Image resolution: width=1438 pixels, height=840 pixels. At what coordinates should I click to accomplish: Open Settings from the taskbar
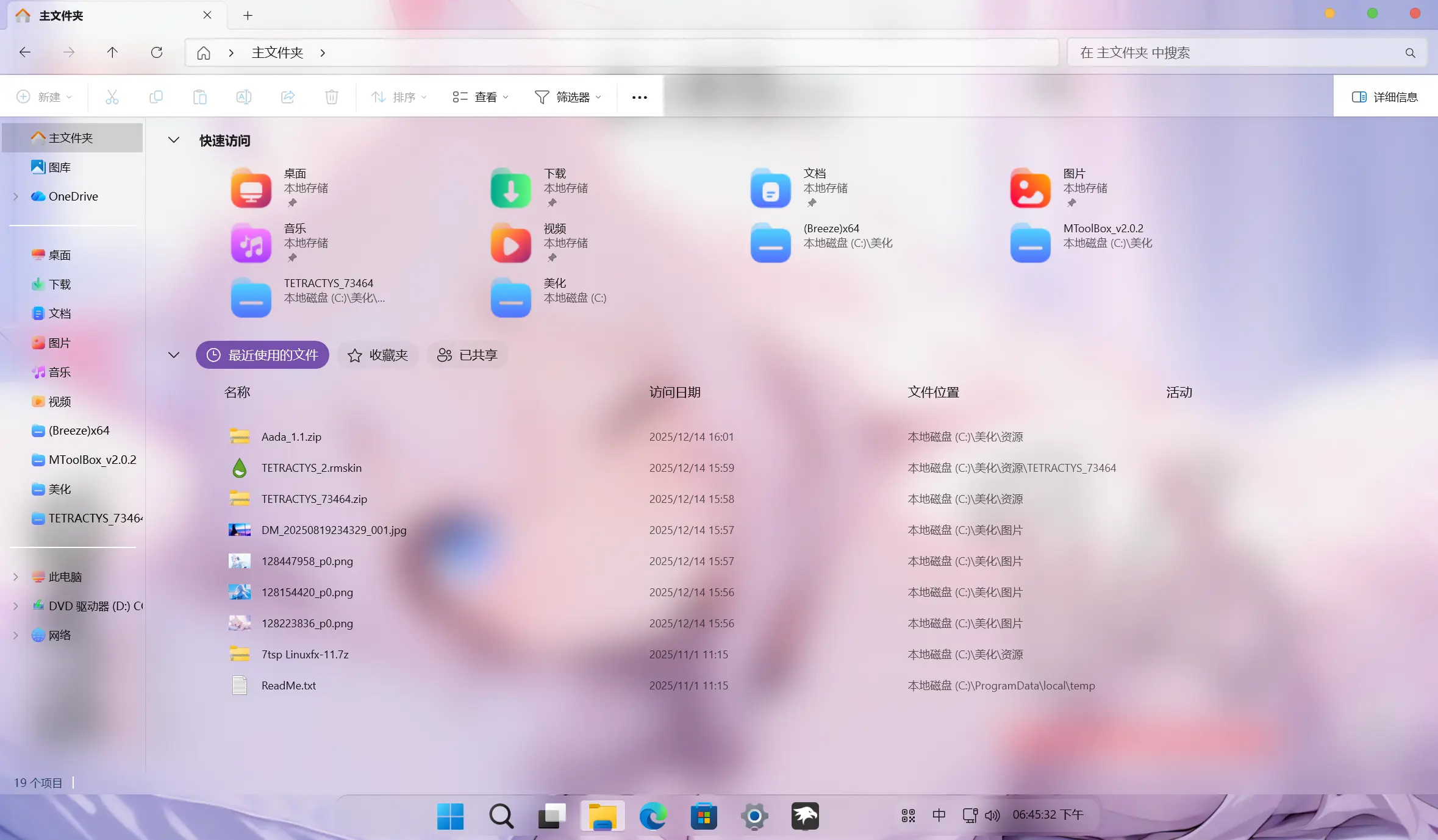(x=754, y=816)
